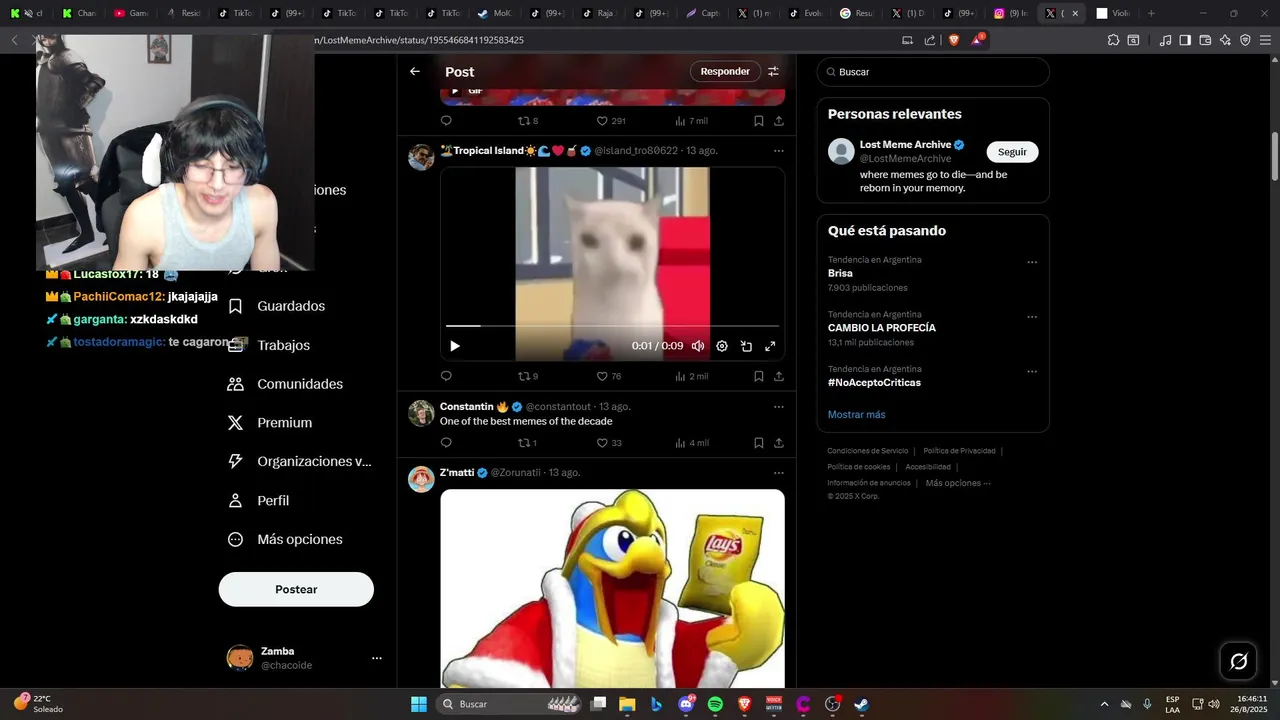Follow Lost Meme Archive with Seguir
The width and height of the screenshot is (1280, 720).
click(1012, 152)
